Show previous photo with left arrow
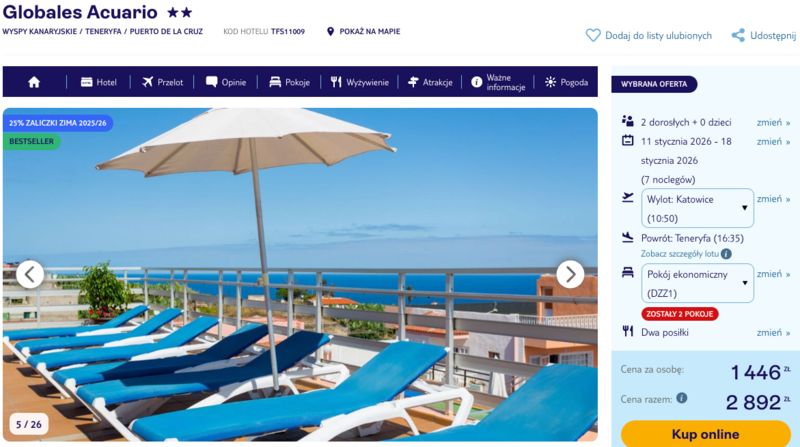This screenshot has height=447, width=800. (x=30, y=275)
